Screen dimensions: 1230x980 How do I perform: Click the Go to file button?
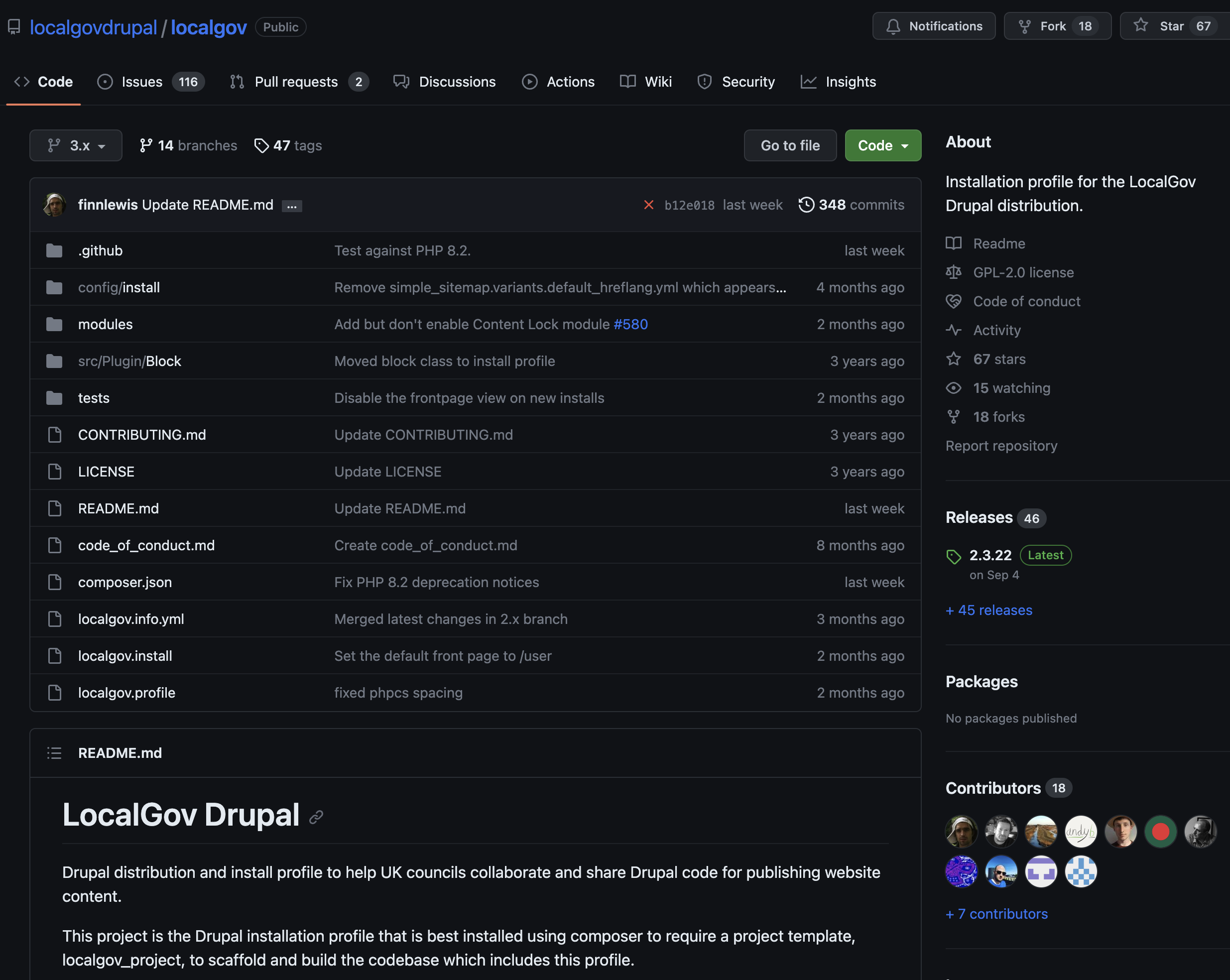[790, 145]
